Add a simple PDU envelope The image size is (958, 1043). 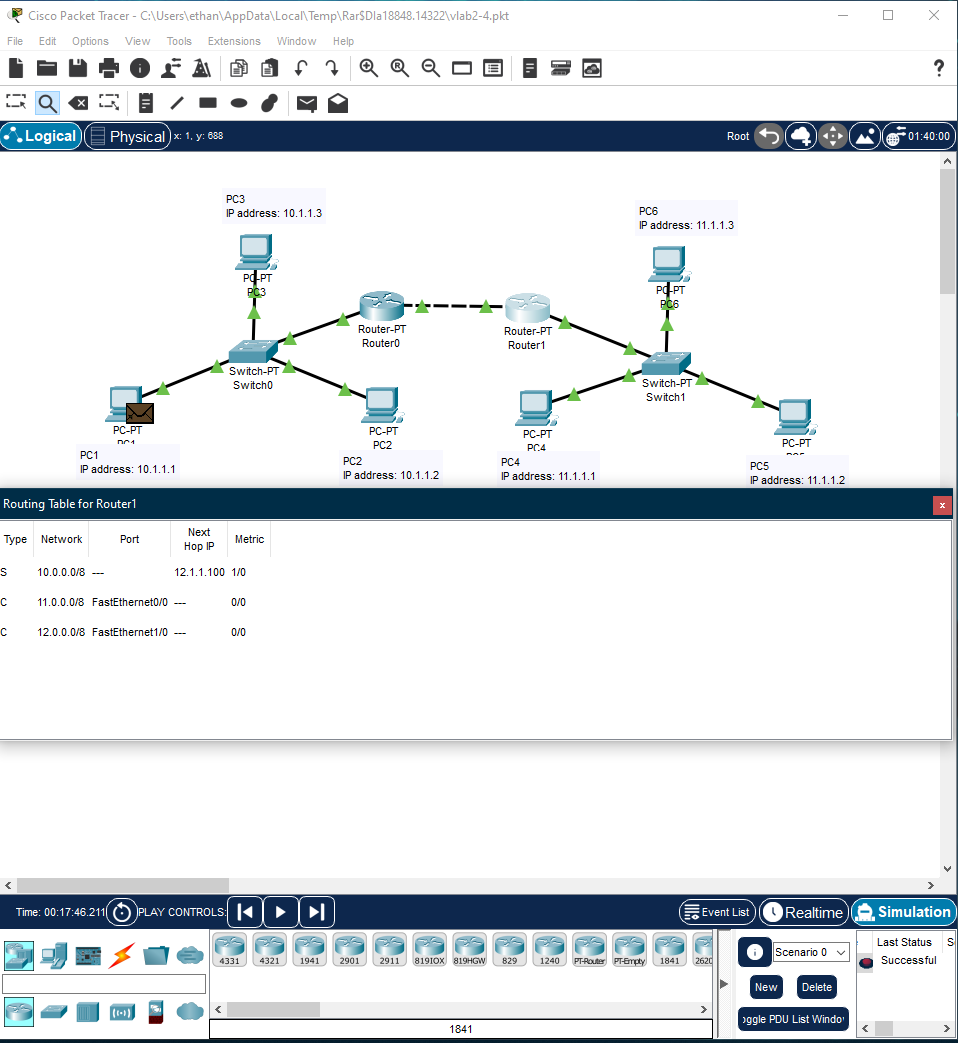pyautogui.click(x=307, y=103)
